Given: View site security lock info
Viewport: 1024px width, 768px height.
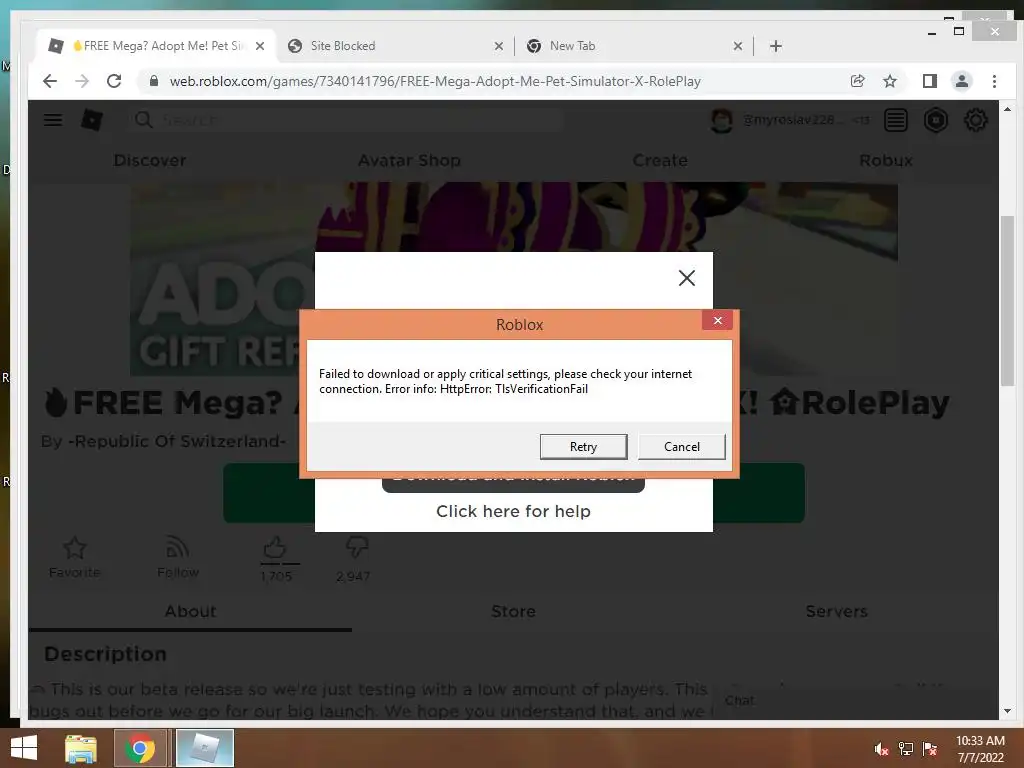Looking at the screenshot, I should (154, 81).
